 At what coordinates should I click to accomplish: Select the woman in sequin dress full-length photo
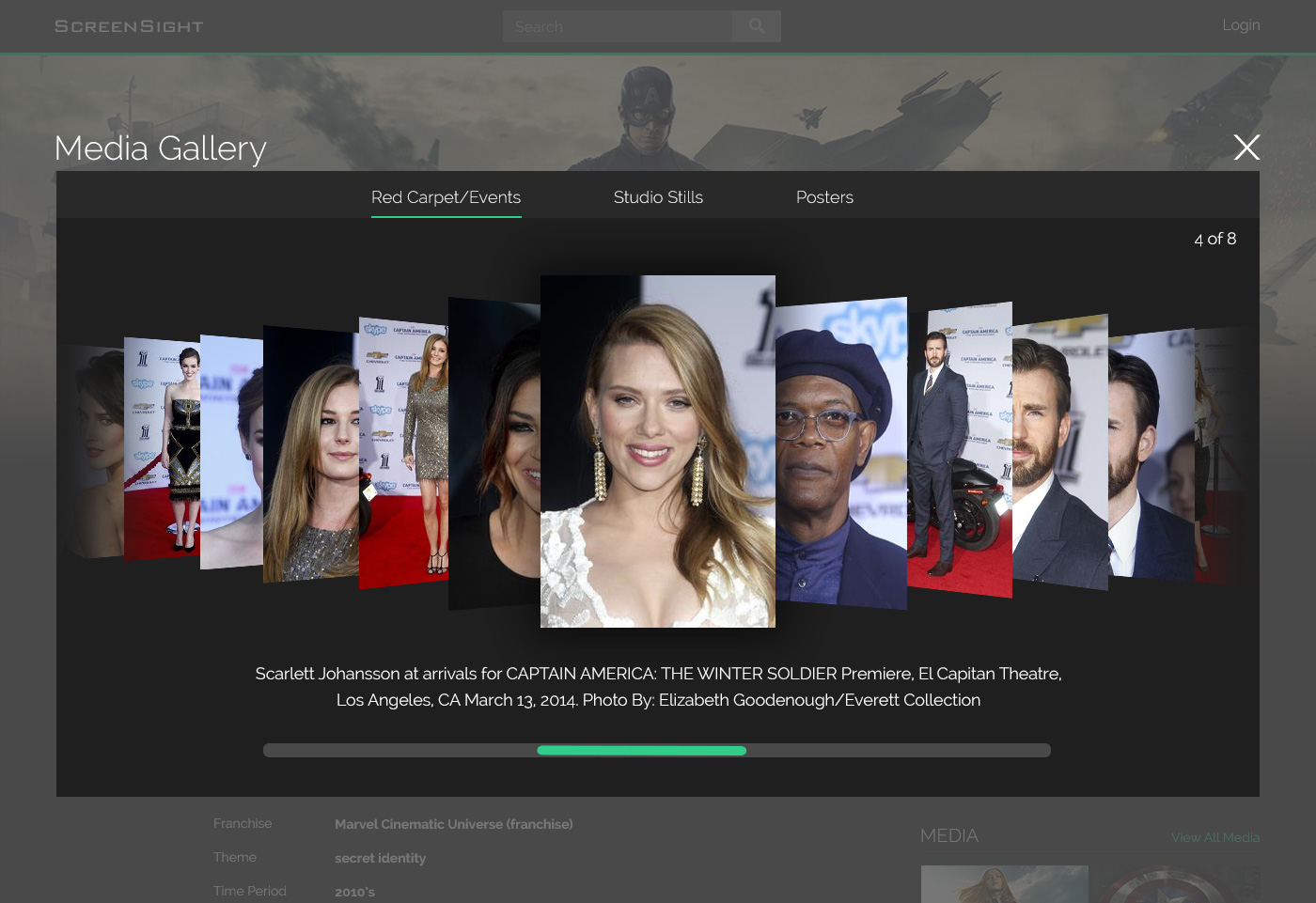coord(404,453)
